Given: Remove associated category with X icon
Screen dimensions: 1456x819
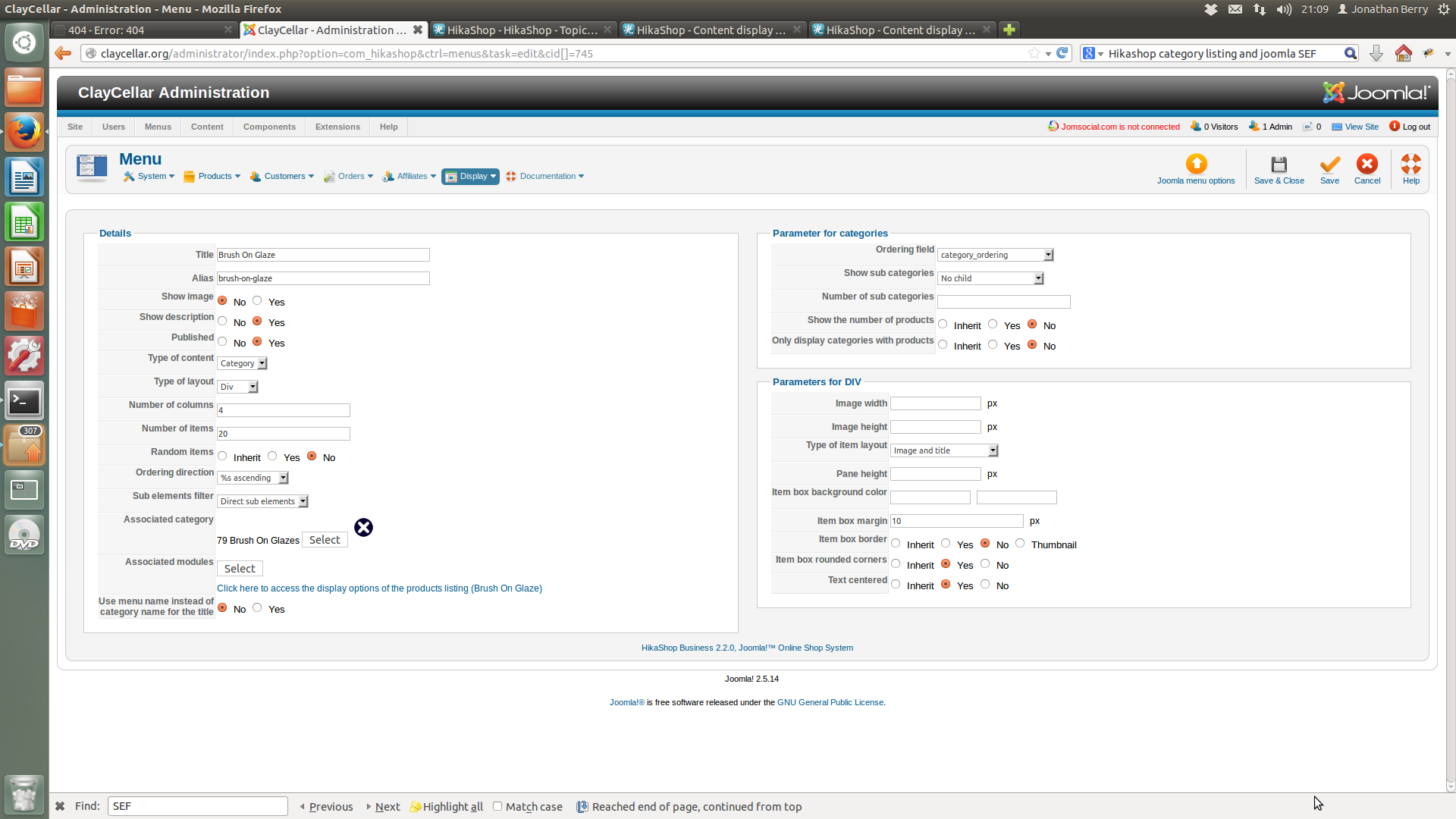Looking at the screenshot, I should pos(363,528).
